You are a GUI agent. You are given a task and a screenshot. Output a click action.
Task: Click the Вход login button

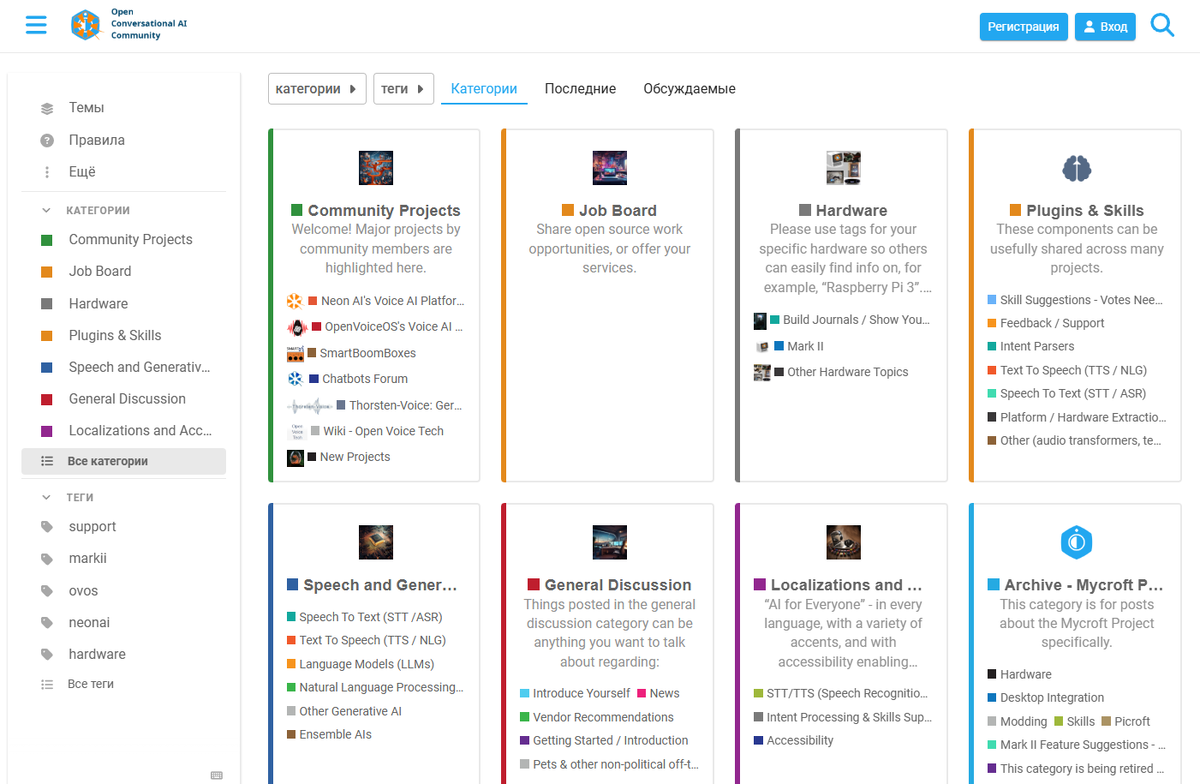(x=1105, y=27)
